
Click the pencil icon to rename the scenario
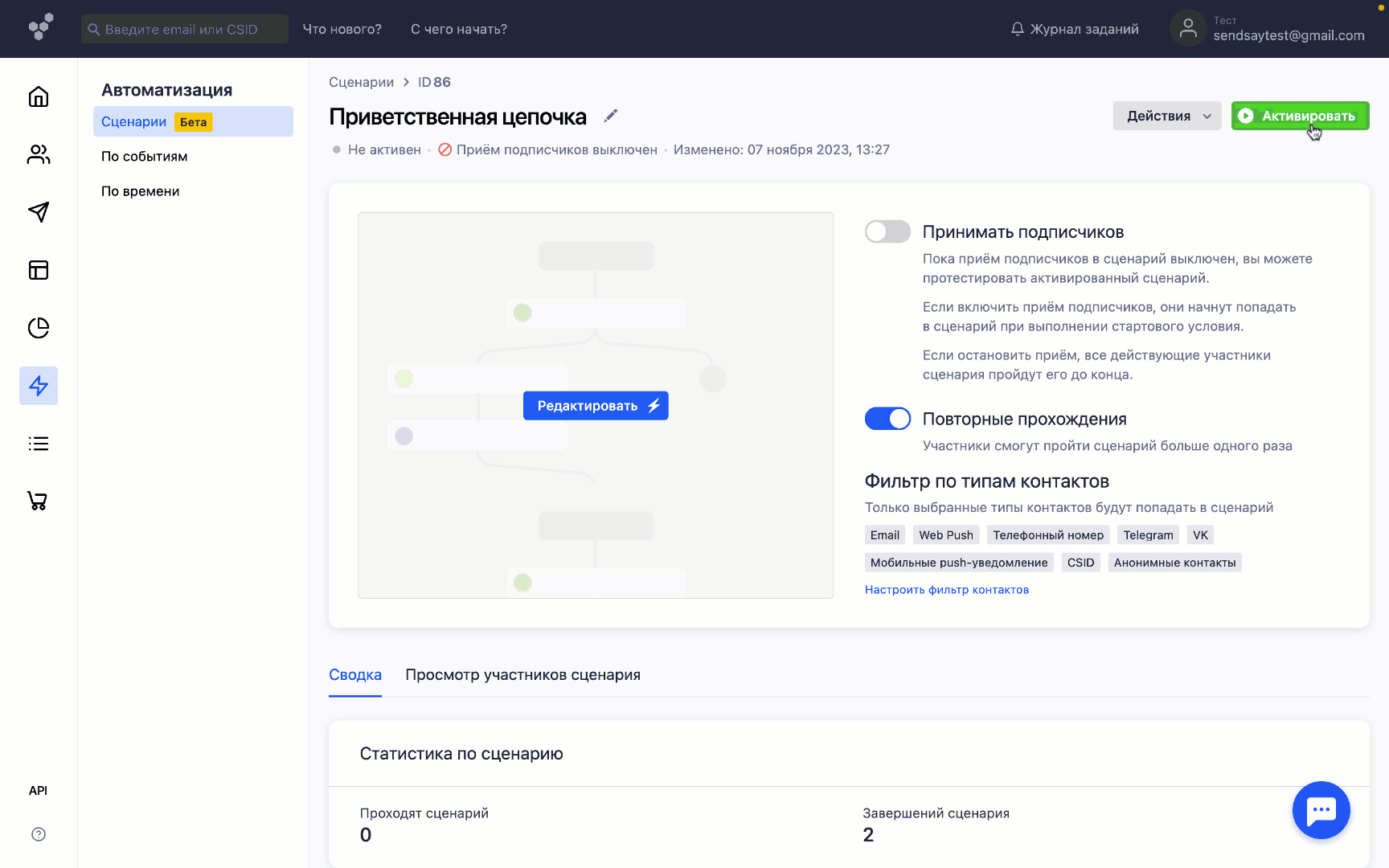(x=610, y=116)
